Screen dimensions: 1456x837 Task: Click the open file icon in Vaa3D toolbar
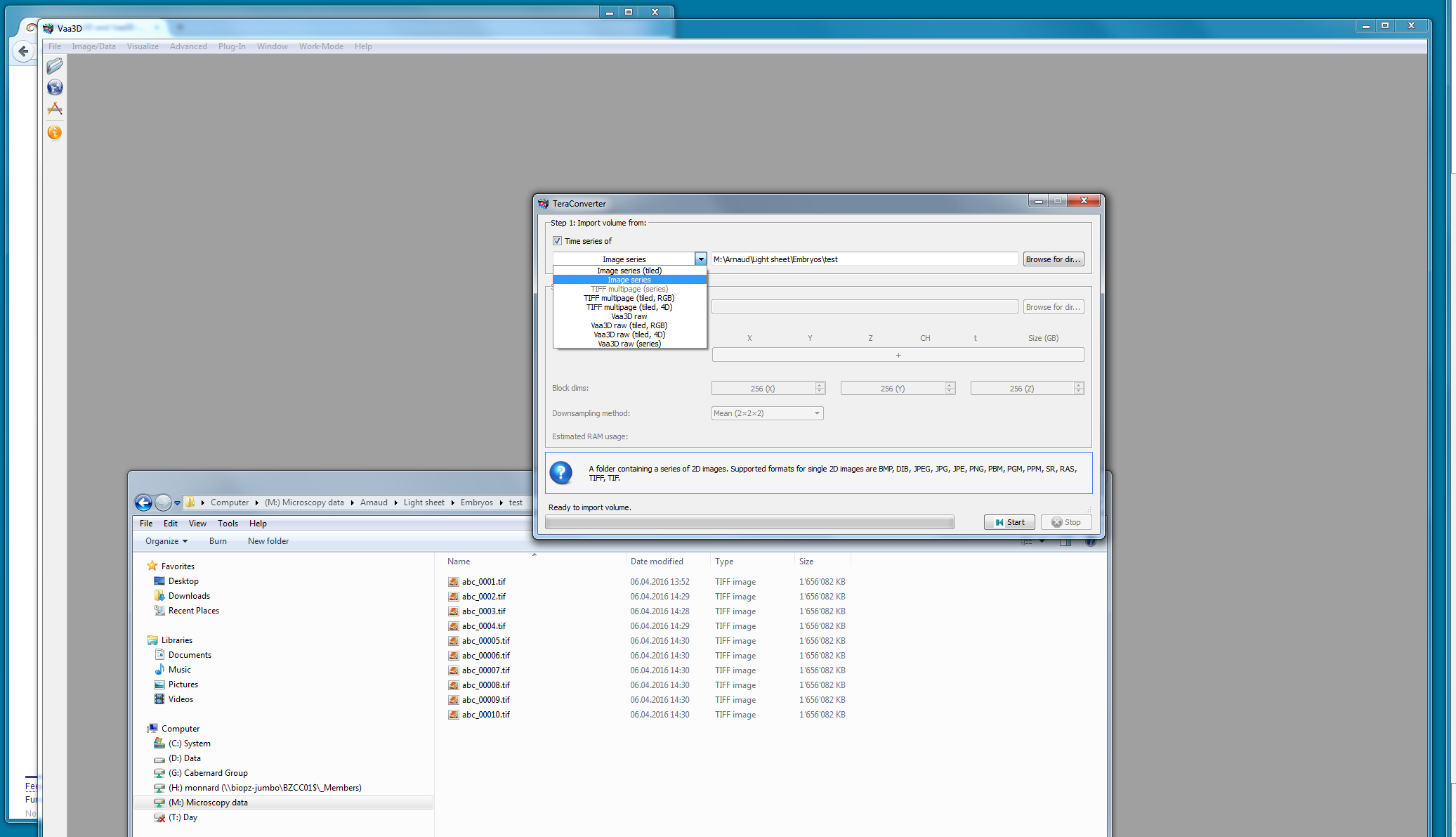coord(55,66)
